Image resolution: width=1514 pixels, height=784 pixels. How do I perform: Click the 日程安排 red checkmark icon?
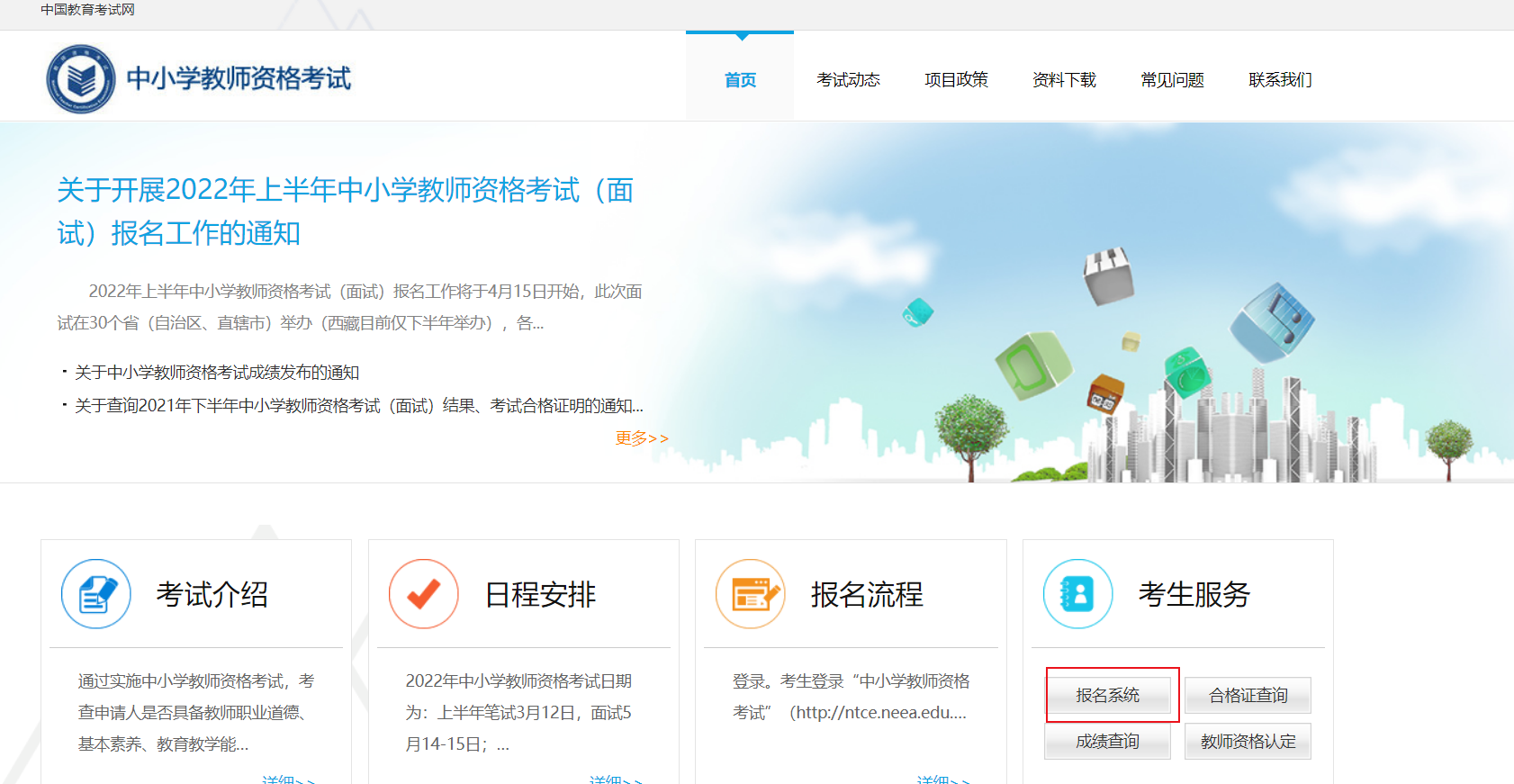(x=424, y=594)
